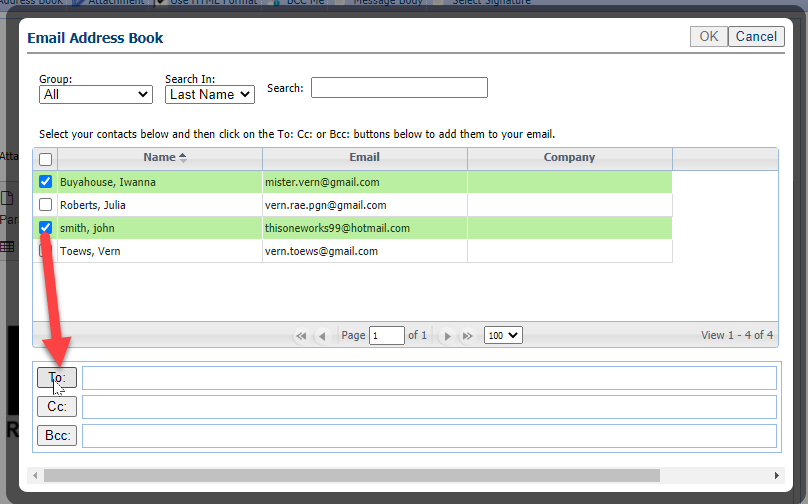Add selected contacts with To: button
Screen dimensions: 808x504
pos(57,378)
